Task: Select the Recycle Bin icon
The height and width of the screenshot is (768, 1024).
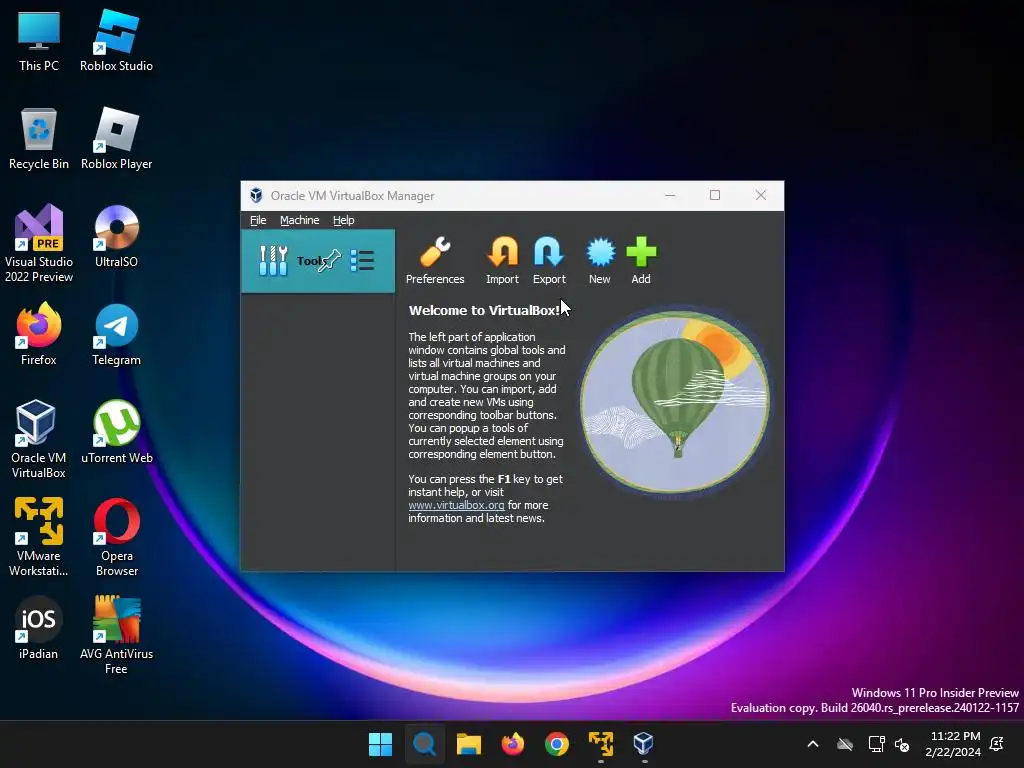Action: [39, 139]
